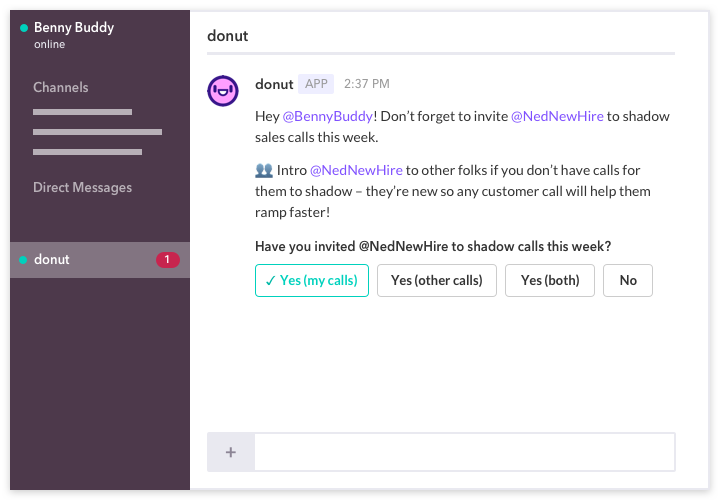Open the @BennyBuddy mention link
Image resolution: width=720 pixels, height=500 pixels.
(x=327, y=116)
